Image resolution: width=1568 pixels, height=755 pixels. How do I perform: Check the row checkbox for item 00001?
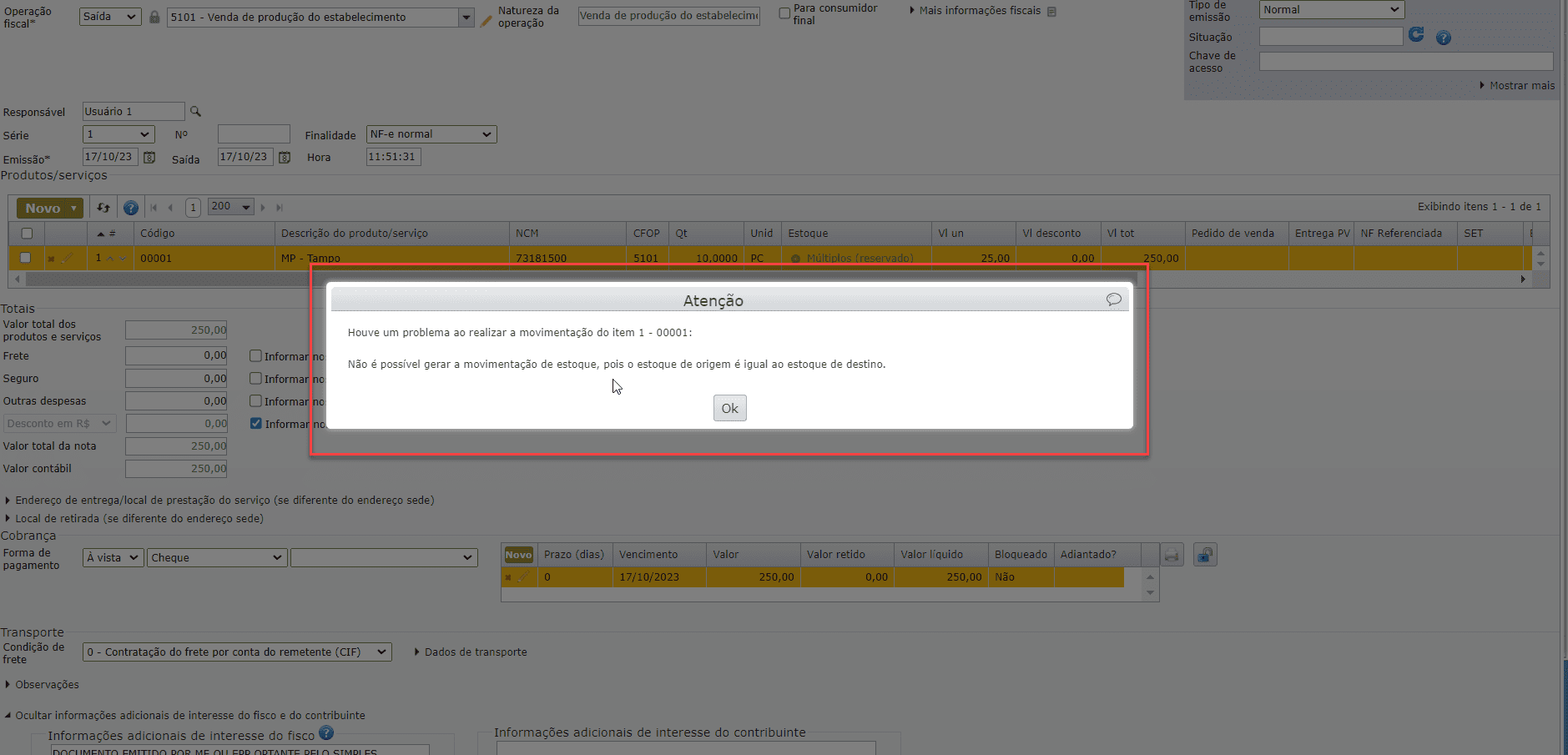[x=25, y=258]
